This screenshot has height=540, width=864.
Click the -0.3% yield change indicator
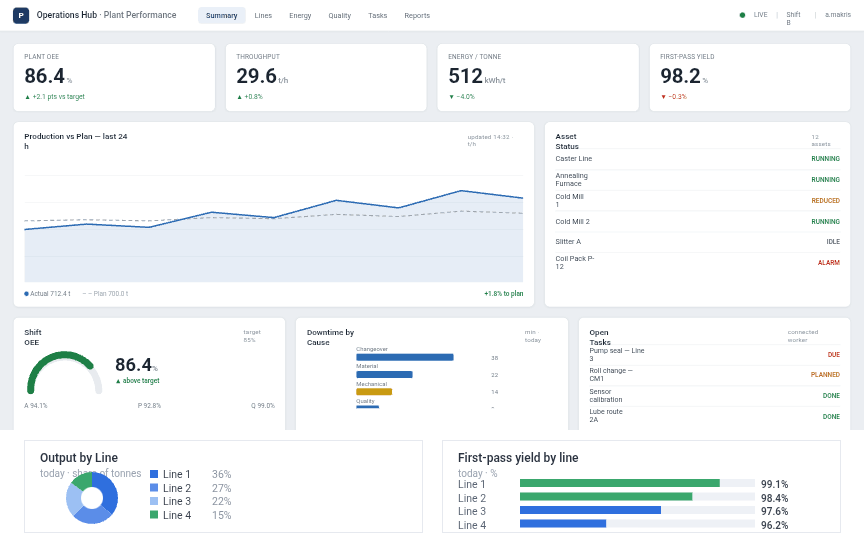[x=673, y=96]
